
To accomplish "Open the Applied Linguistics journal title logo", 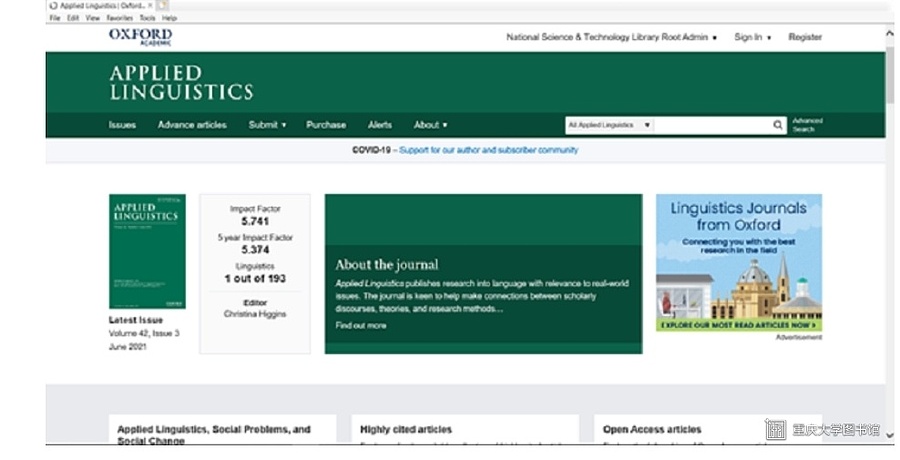I will pyautogui.click(x=181, y=83).
